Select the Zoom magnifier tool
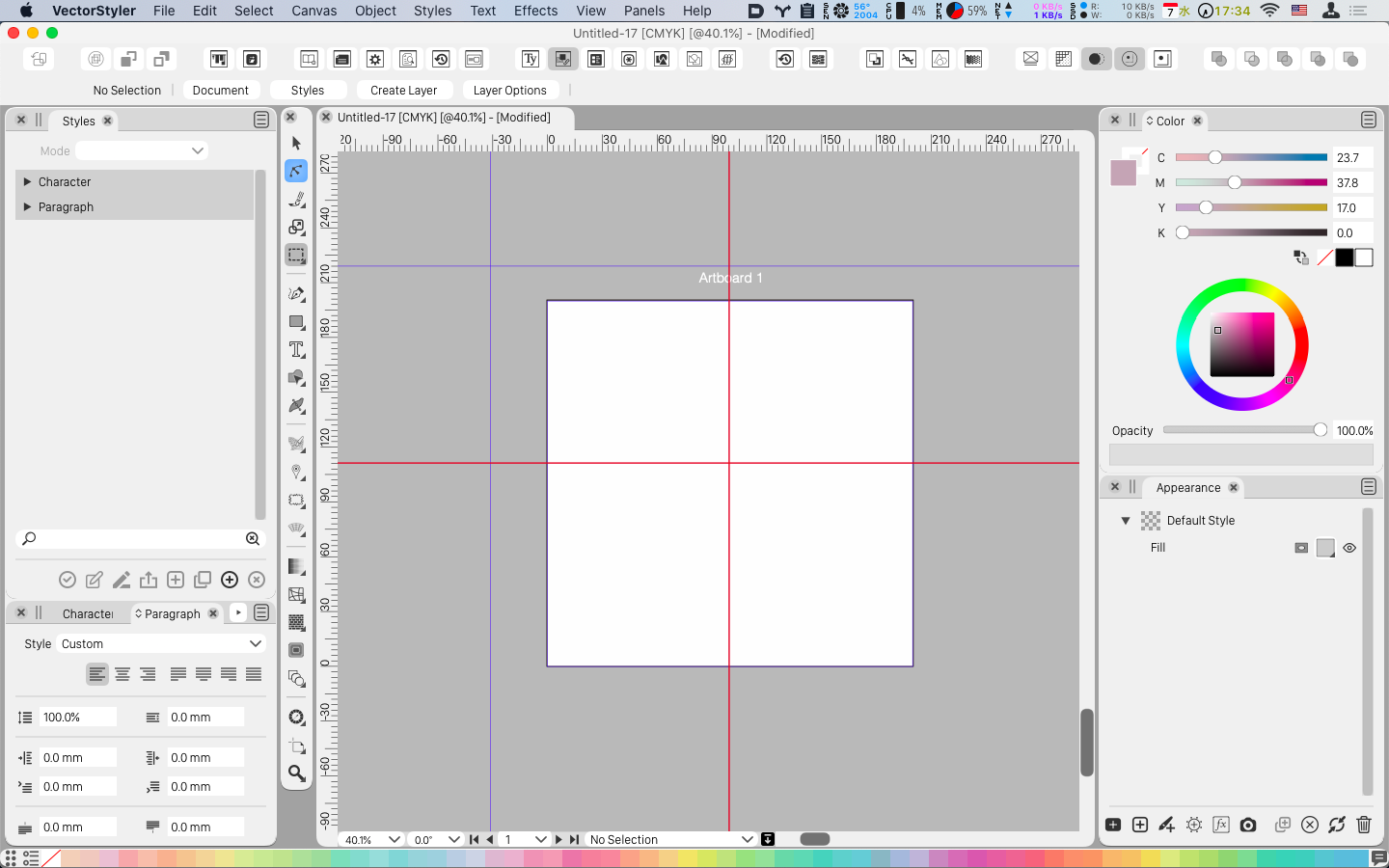The width and height of the screenshot is (1389, 868). coord(296,773)
